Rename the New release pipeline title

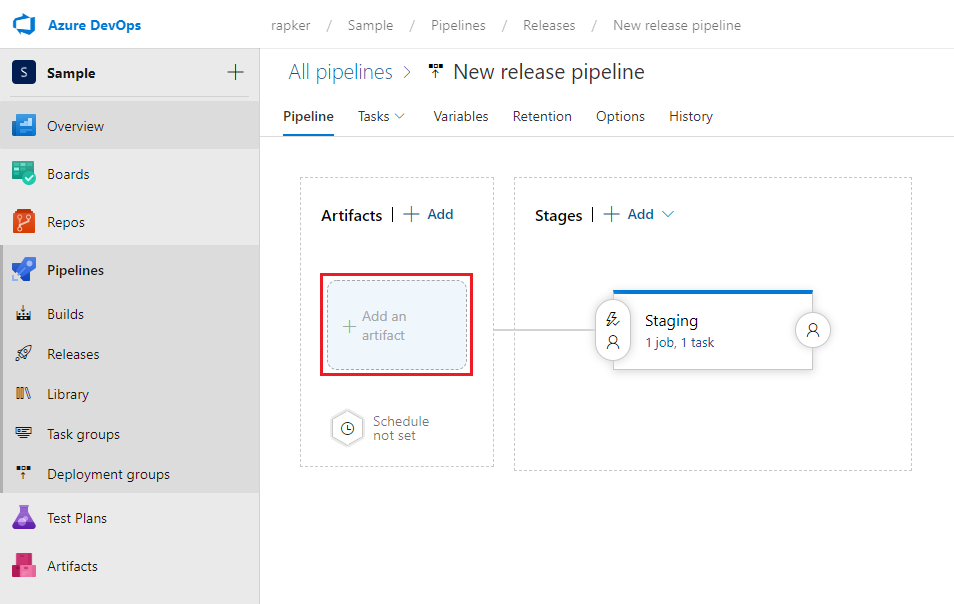(x=549, y=72)
